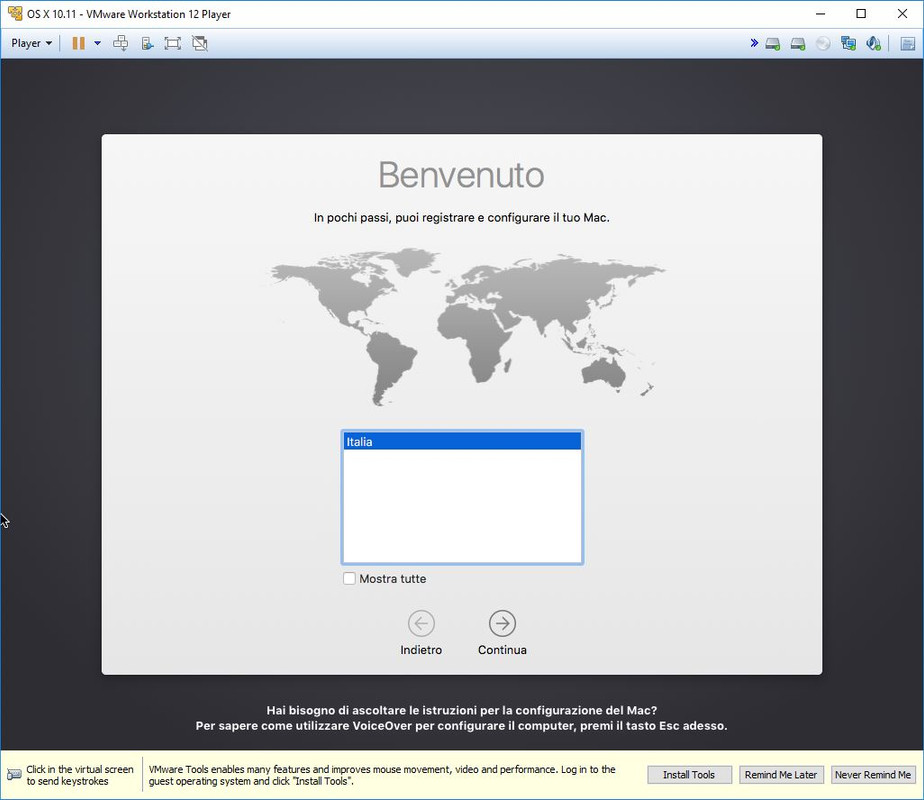Viewport: 924px width, 800px height.
Task: Click the VMware Player title bar icon
Action: (15, 13)
